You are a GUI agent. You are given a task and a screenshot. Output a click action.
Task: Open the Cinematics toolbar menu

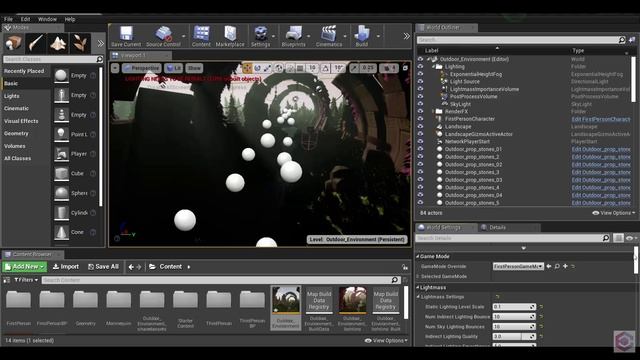tap(329, 36)
